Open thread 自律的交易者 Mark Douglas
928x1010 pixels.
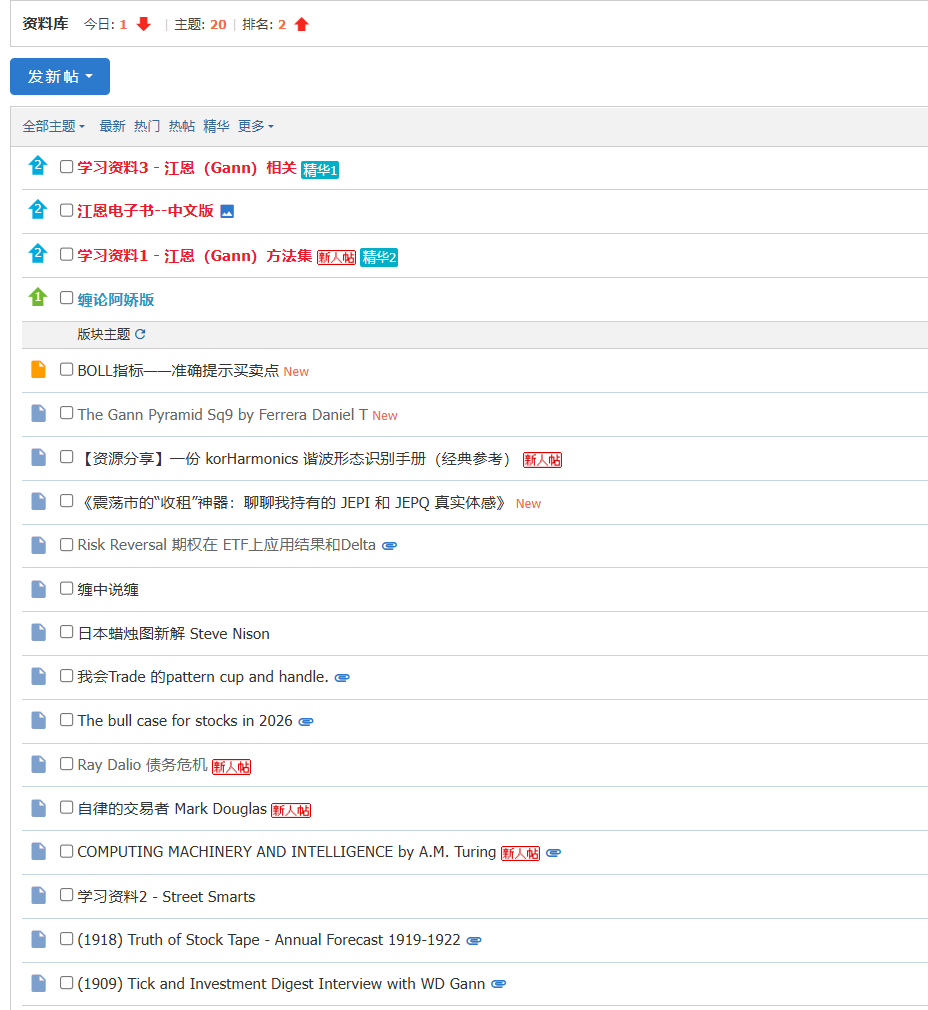(x=172, y=808)
